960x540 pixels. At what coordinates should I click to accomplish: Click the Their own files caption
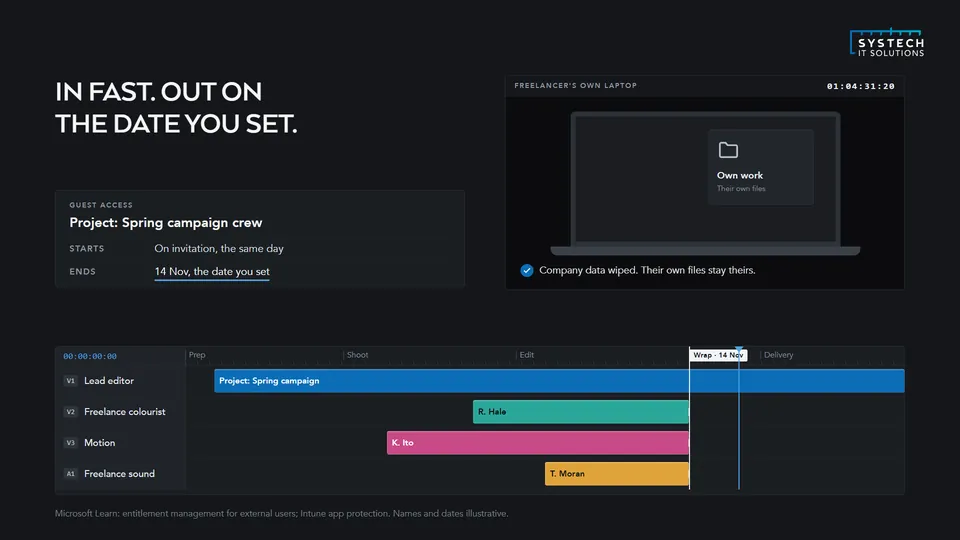point(741,189)
